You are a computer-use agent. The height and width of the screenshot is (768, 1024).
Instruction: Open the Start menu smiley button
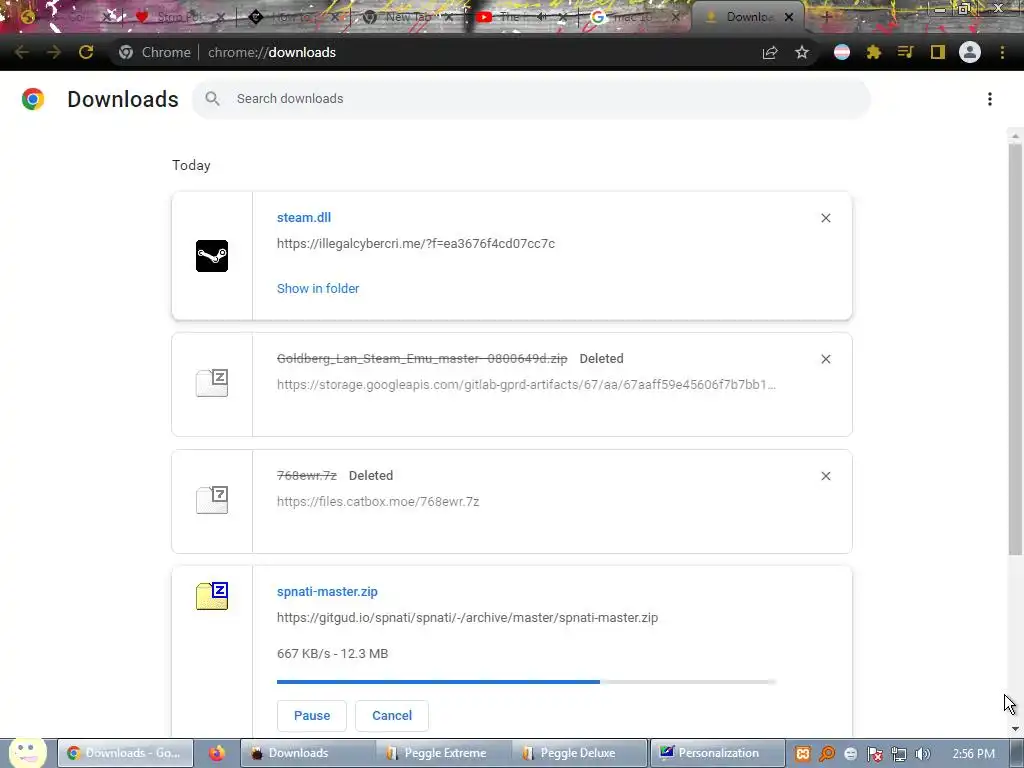click(x=27, y=753)
